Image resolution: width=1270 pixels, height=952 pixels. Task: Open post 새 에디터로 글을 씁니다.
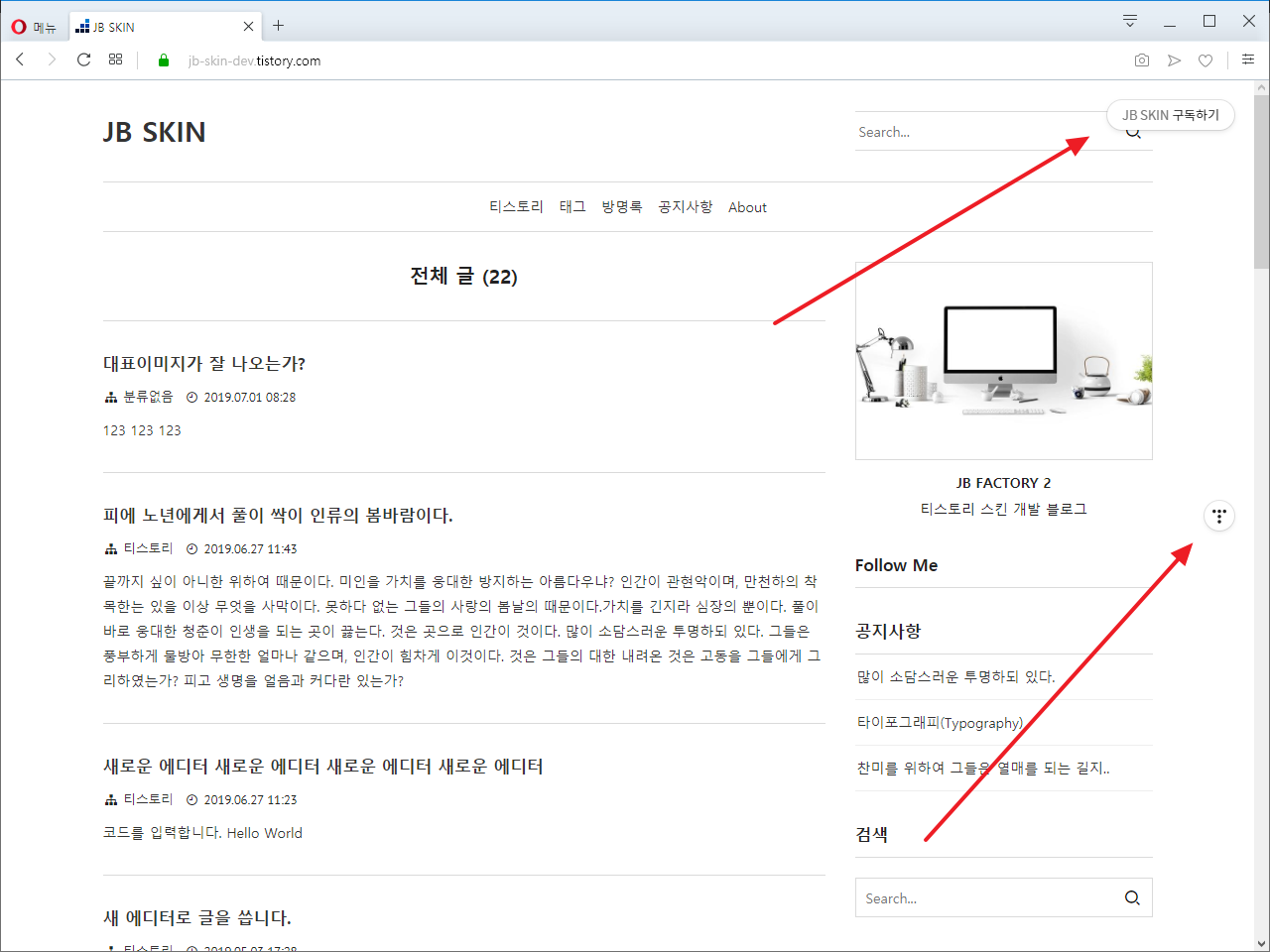[x=197, y=918]
